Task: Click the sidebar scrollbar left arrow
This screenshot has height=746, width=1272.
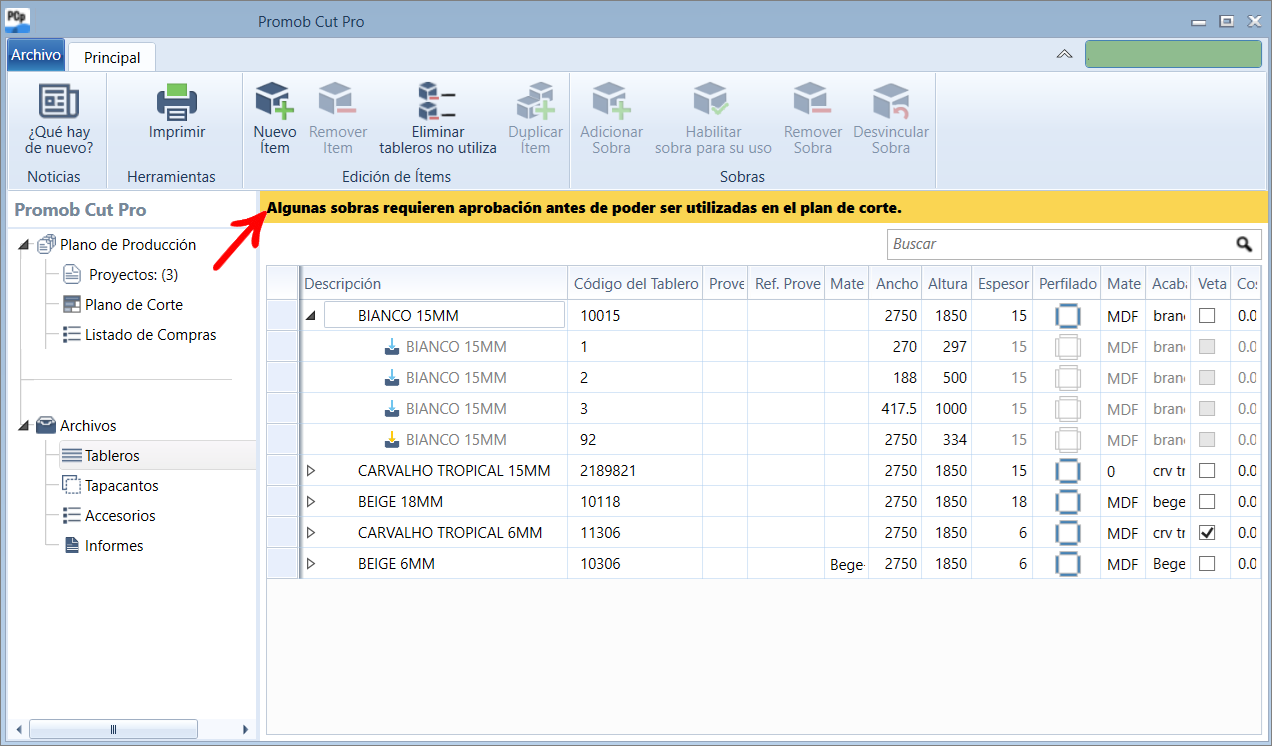Action: (x=16, y=729)
